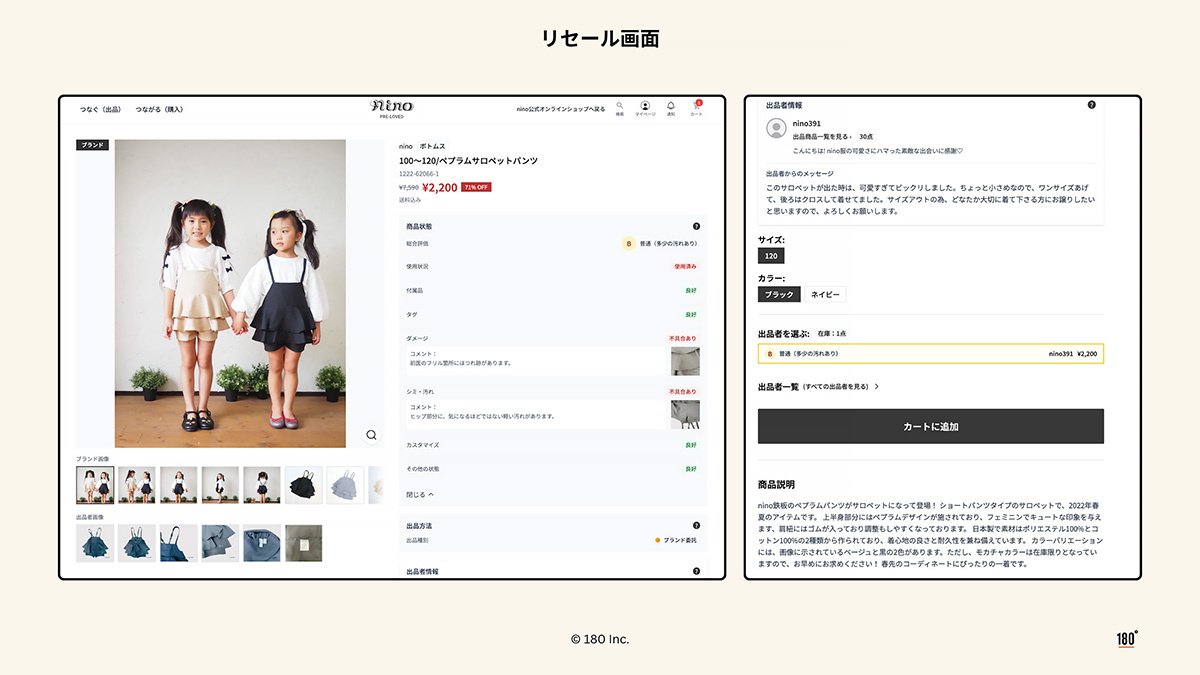Click the カートに追加 button

[x=930, y=426]
